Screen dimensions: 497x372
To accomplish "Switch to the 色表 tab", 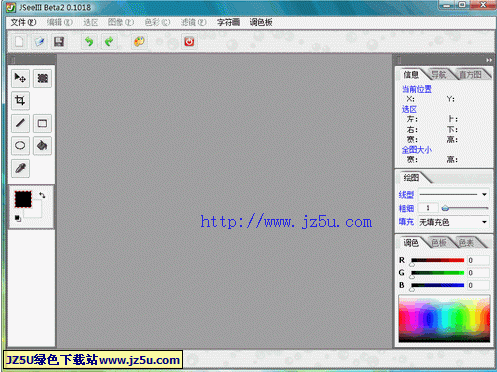I will (466, 243).
